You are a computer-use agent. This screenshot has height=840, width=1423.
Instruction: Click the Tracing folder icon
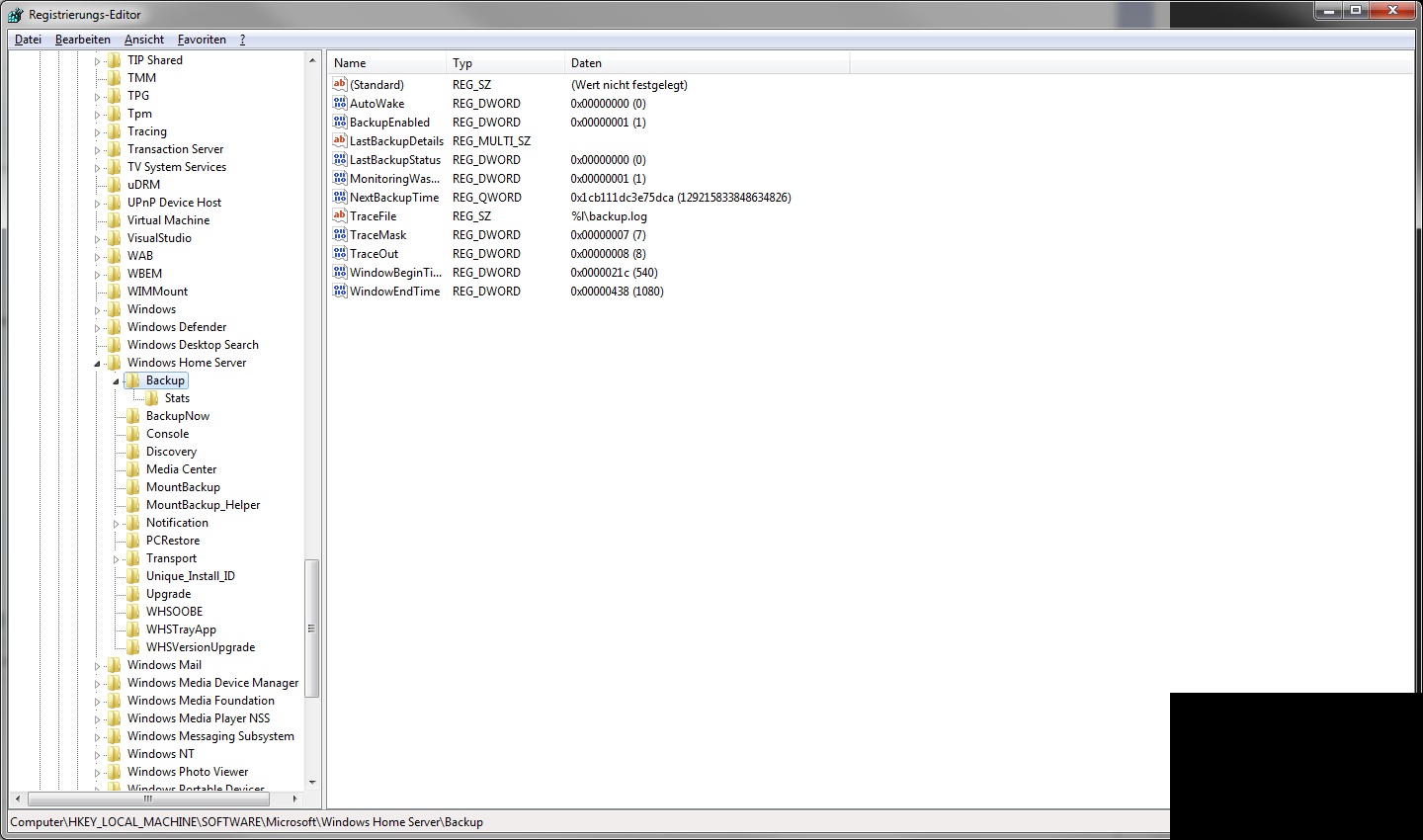[115, 131]
